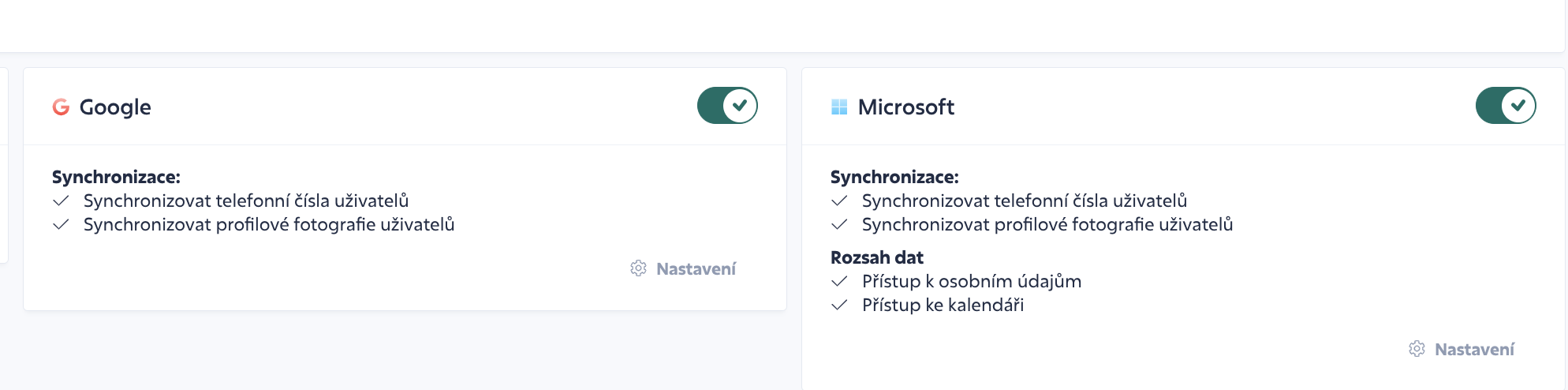Viewport: 1568px width, 390px height.
Task: Disable the Microsoft integration toggle
Action: 1506,106
